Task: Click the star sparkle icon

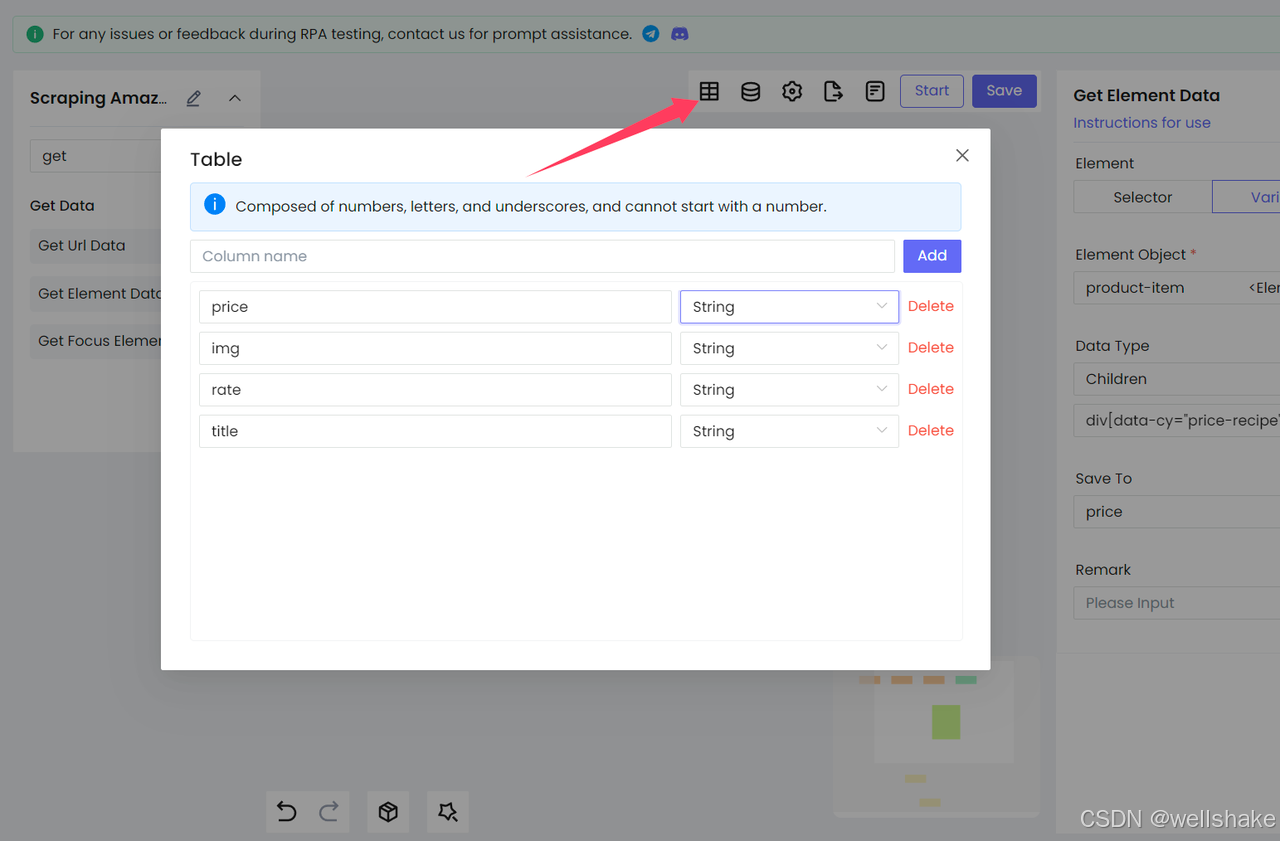Action: (x=448, y=812)
